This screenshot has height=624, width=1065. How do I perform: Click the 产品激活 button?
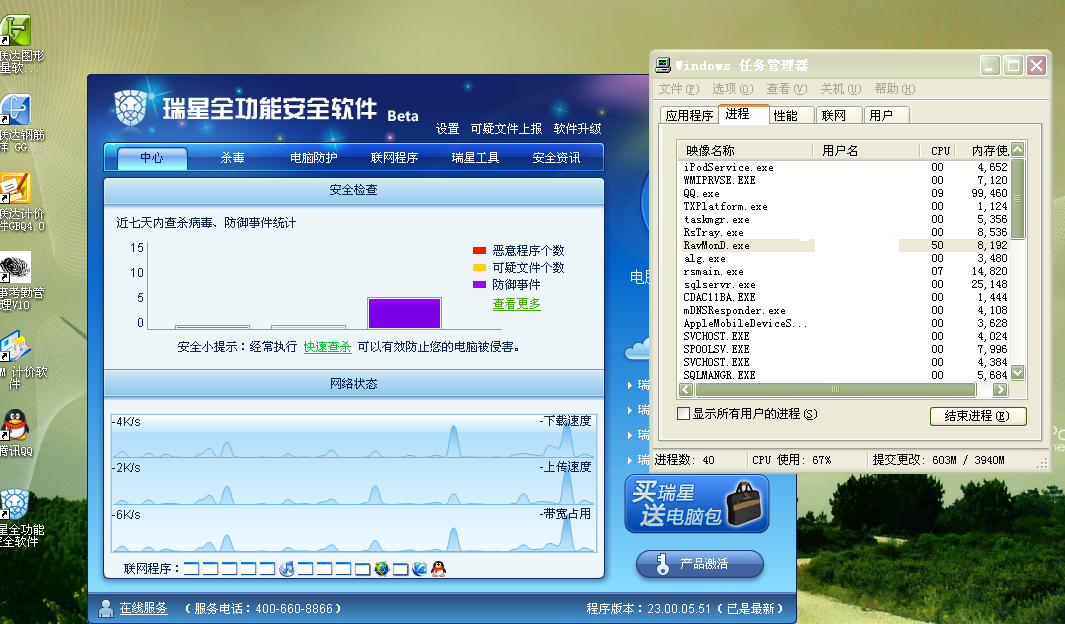point(700,564)
